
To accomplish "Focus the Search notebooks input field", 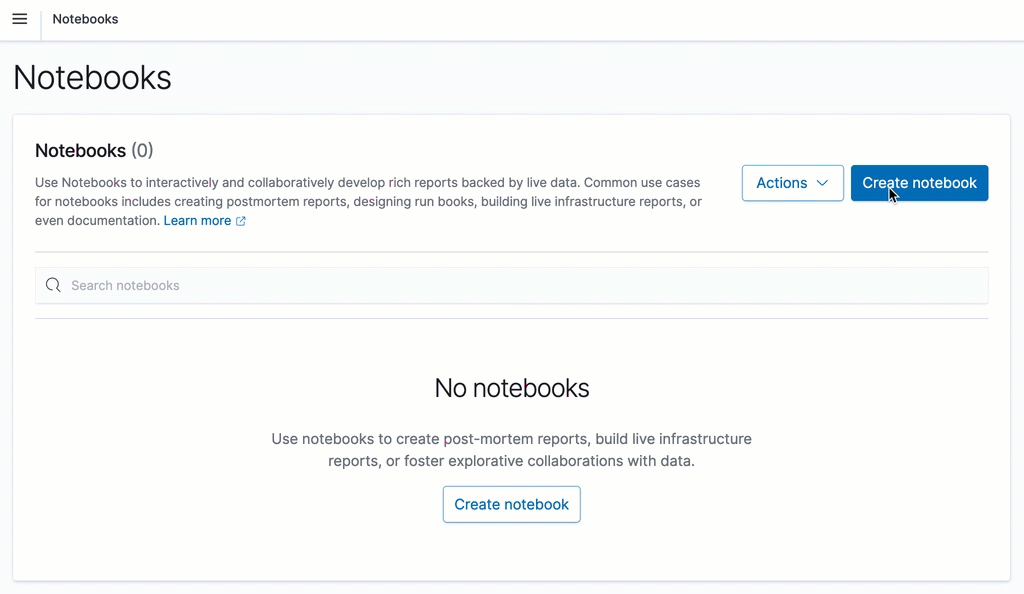I will coord(300,285).
